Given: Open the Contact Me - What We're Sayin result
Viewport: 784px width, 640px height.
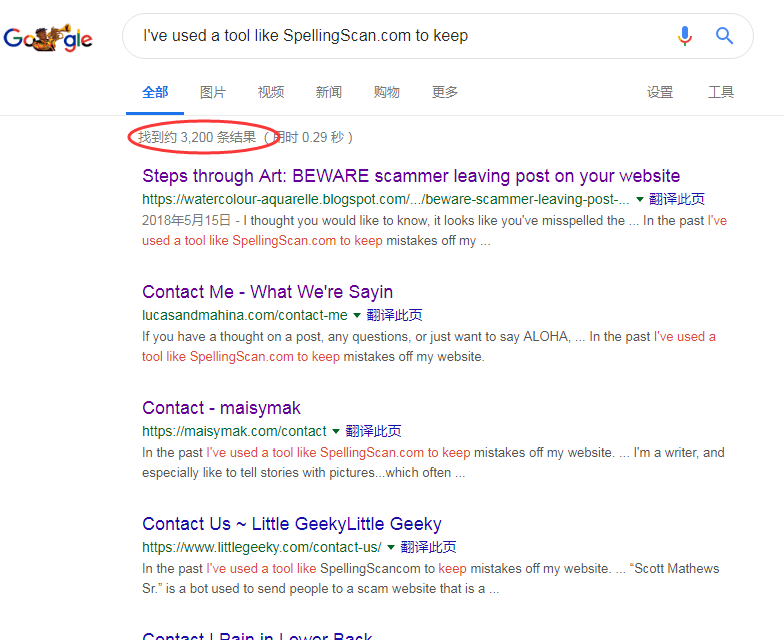Looking at the screenshot, I should point(268,292).
